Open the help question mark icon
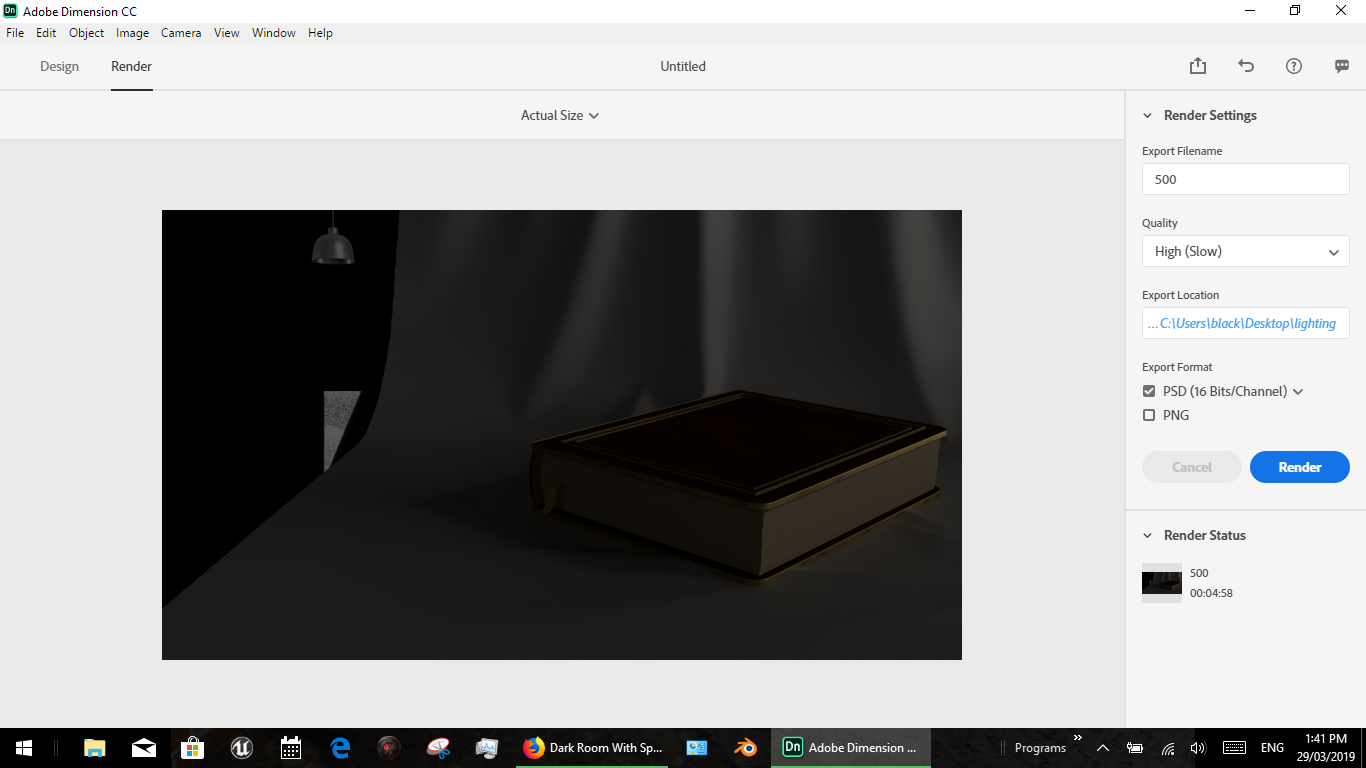This screenshot has height=768, width=1366. pyautogui.click(x=1294, y=66)
